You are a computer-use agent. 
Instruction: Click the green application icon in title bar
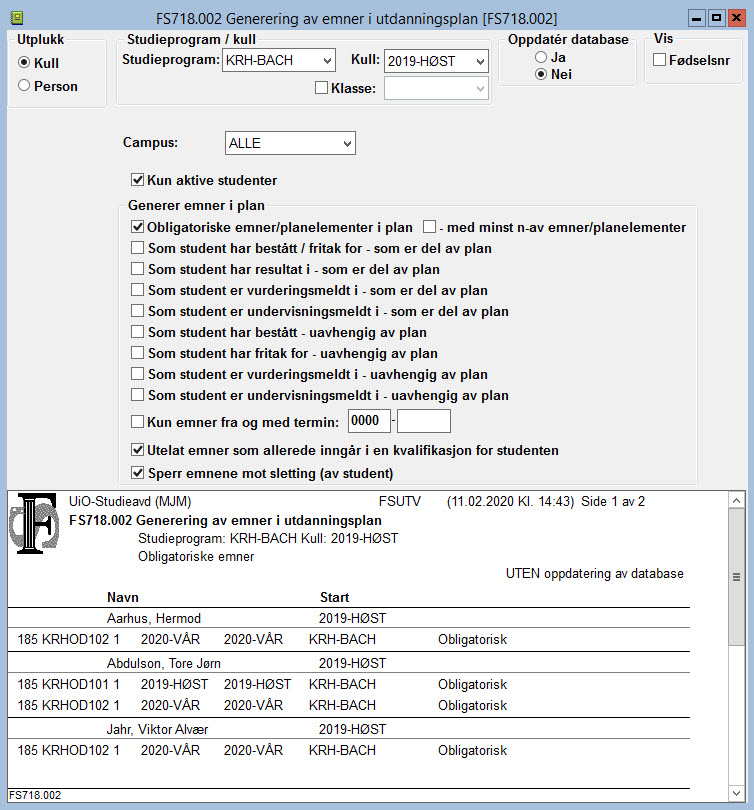tap(17, 19)
